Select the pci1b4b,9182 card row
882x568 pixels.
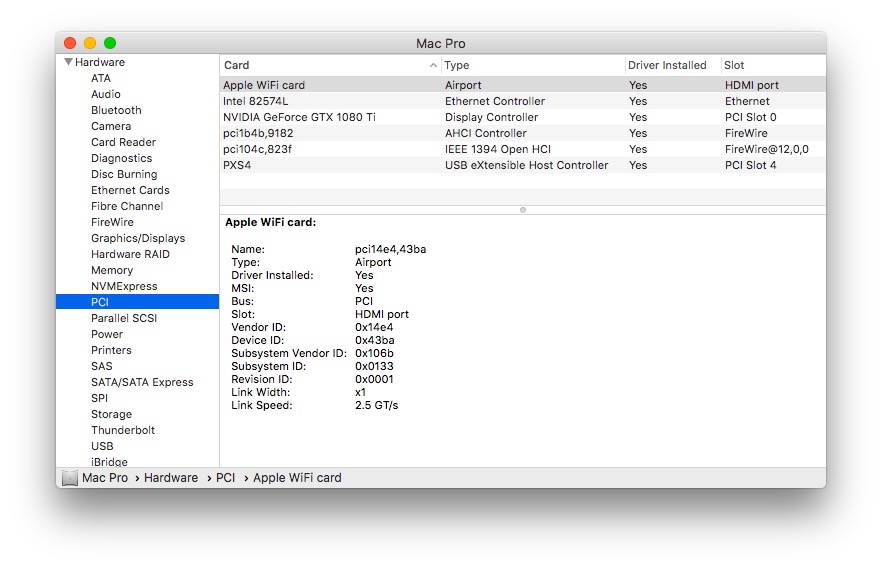[x=523, y=133]
